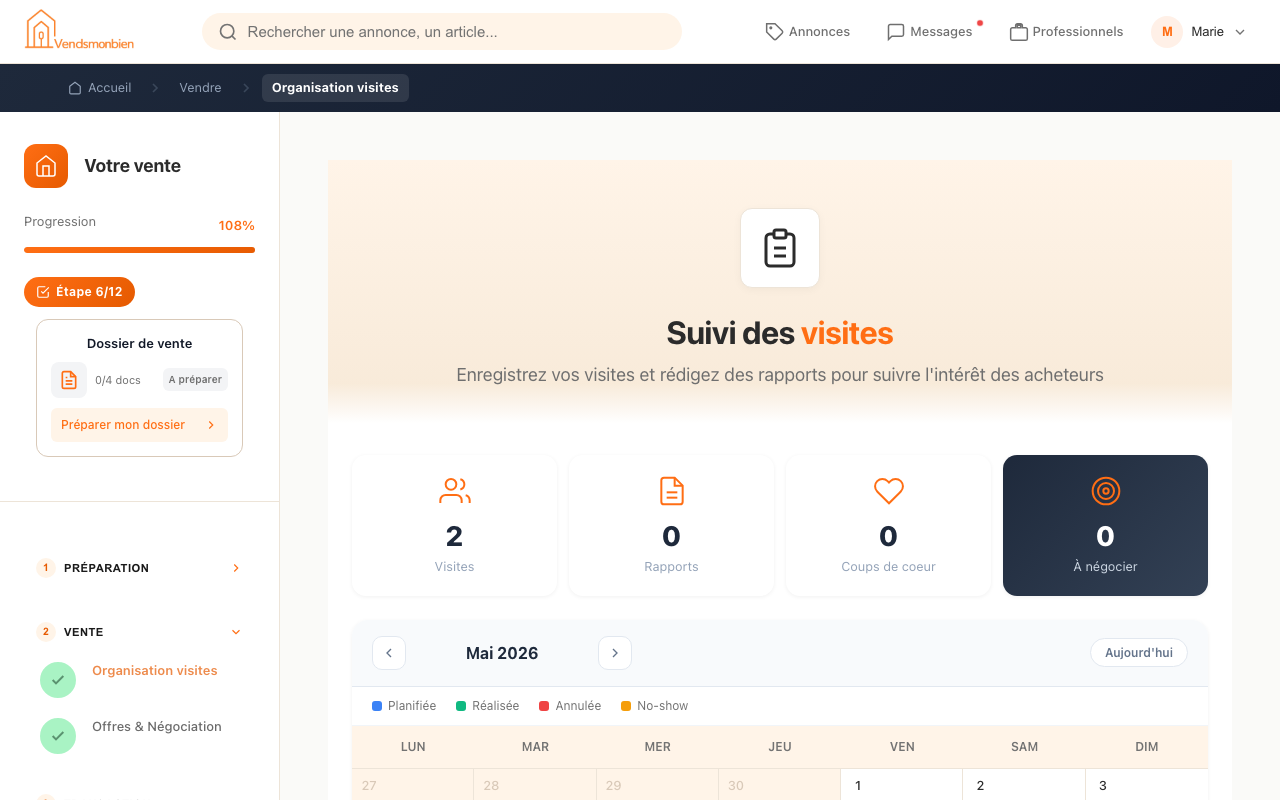The height and width of the screenshot is (800, 1280).
Task: Click the Accueil home icon in breadcrumb
Action: tap(75, 88)
